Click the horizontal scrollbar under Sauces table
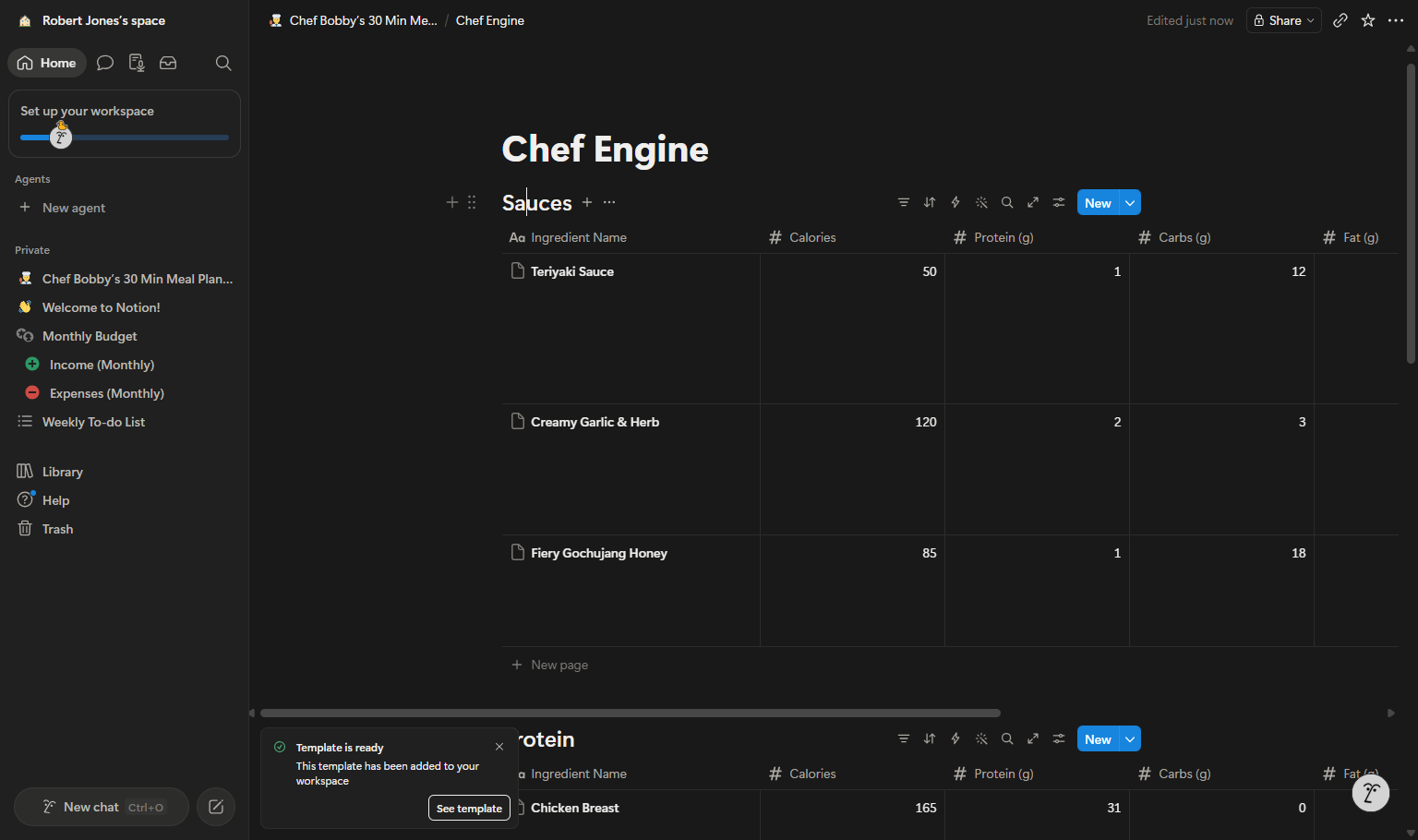This screenshot has width=1418, height=840. tap(631, 713)
